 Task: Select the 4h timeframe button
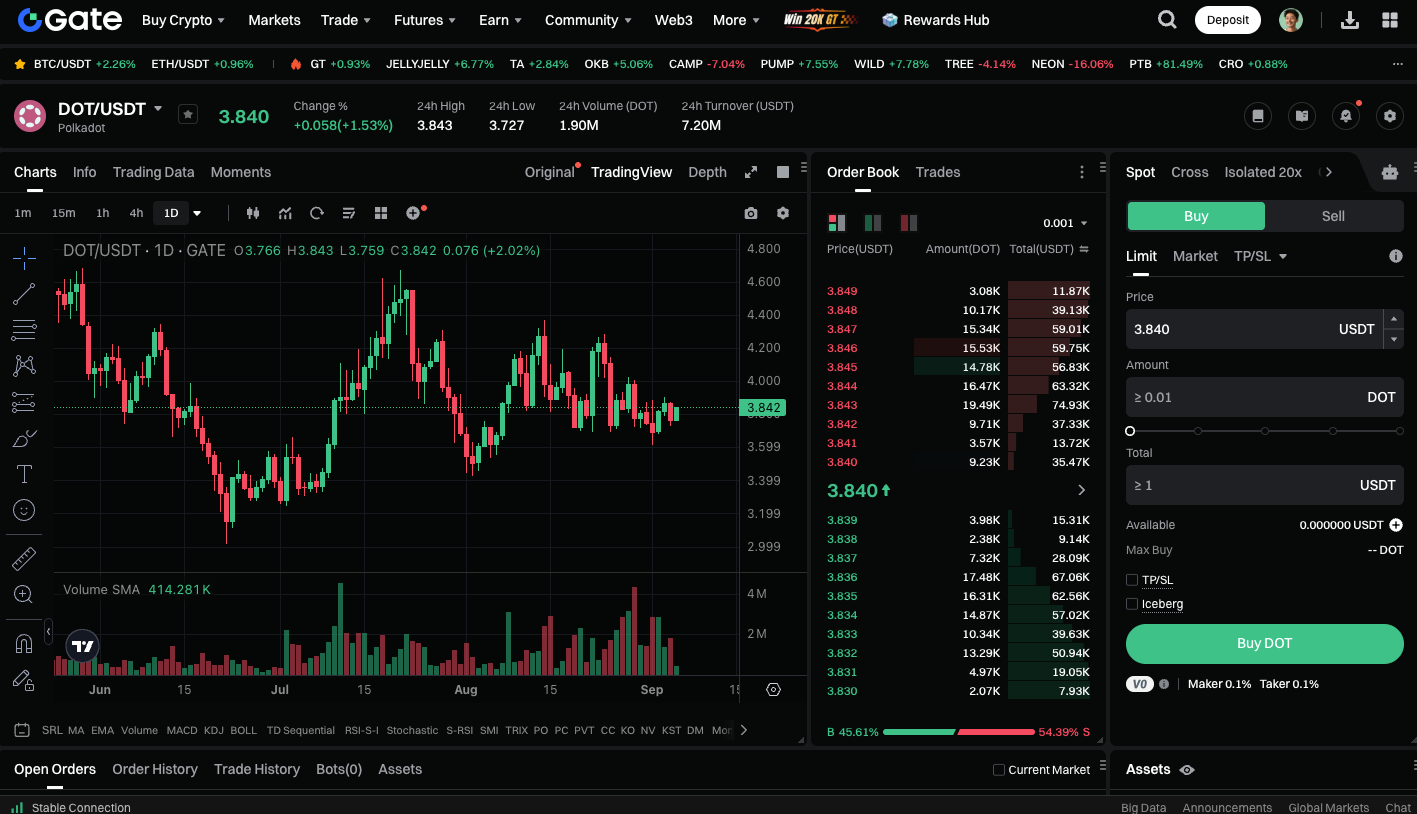pos(136,213)
